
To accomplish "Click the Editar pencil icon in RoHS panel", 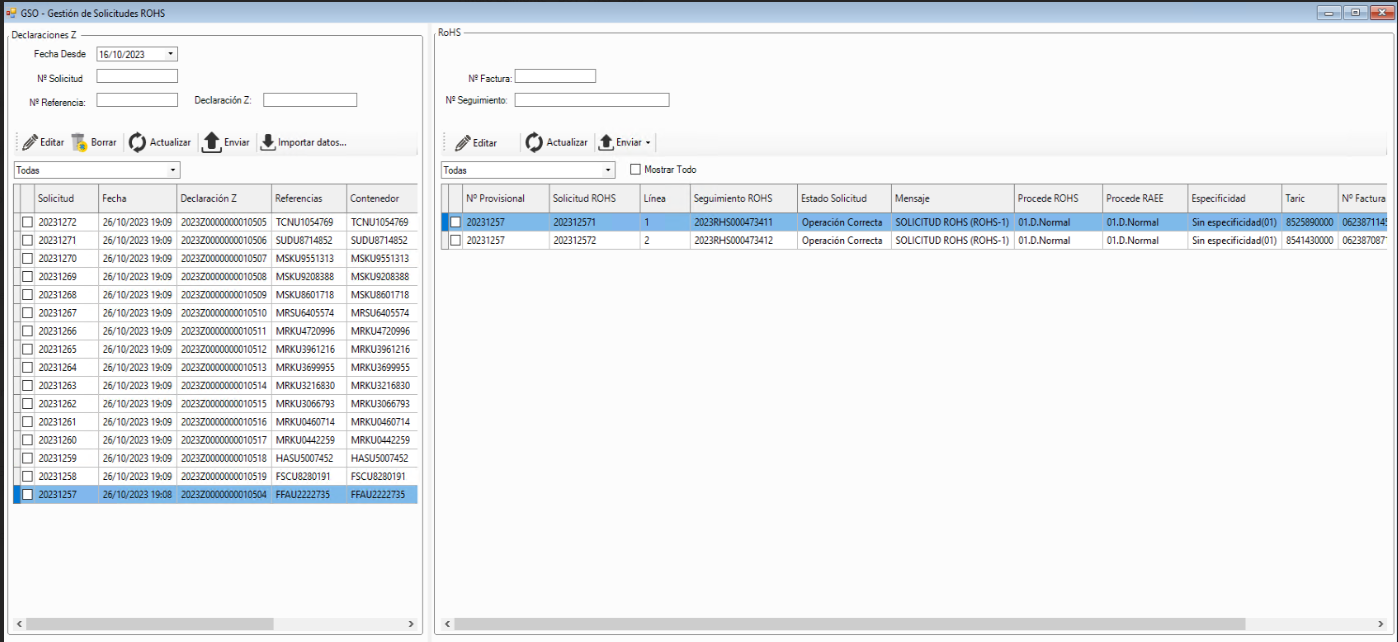I will (x=463, y=142).
